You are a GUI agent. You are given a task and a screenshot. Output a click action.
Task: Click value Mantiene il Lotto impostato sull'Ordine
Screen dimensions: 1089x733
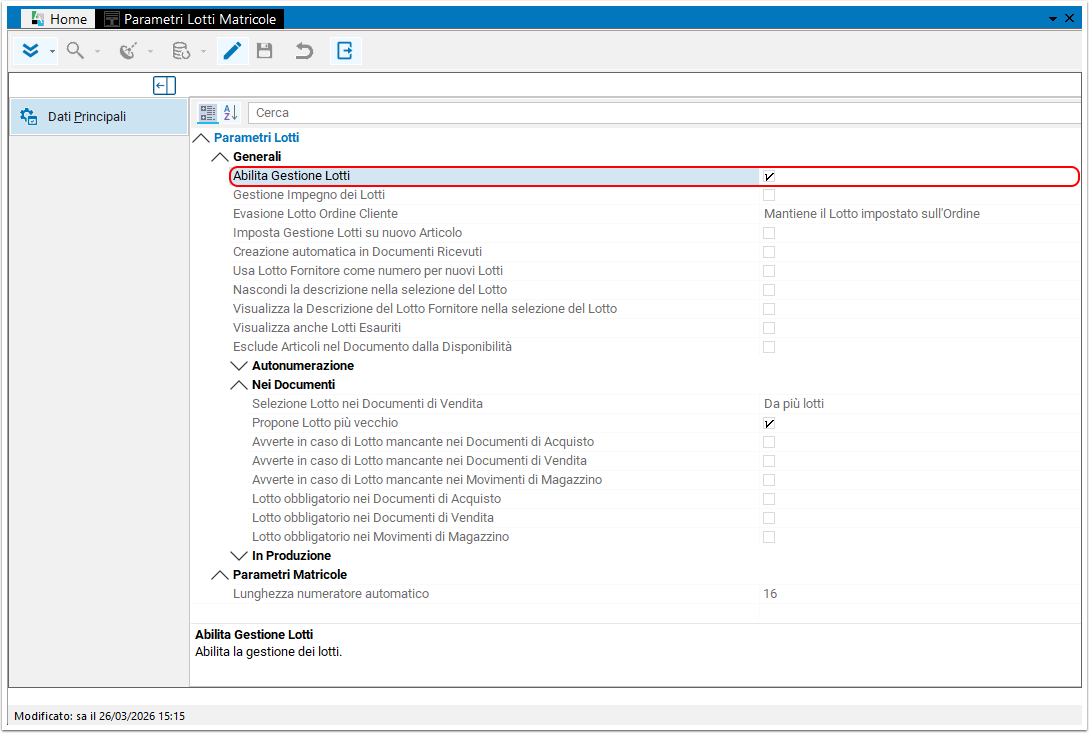(x=872, y=214)
